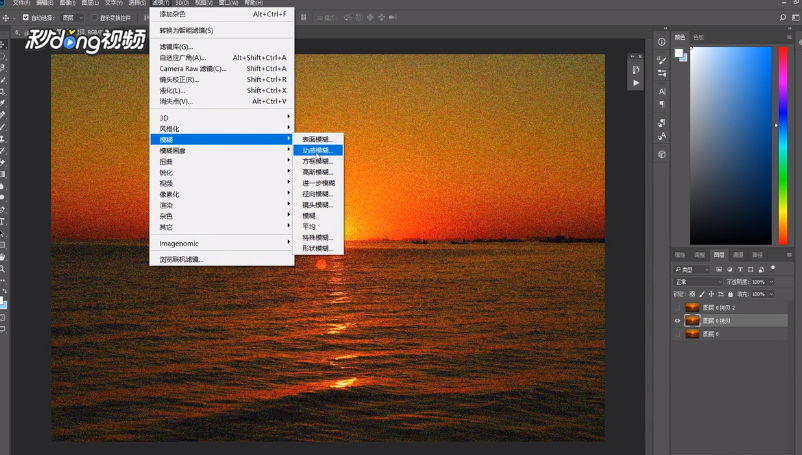Select the Brush tool in left toolbar
802x455 pixels.
click(3, 127)
